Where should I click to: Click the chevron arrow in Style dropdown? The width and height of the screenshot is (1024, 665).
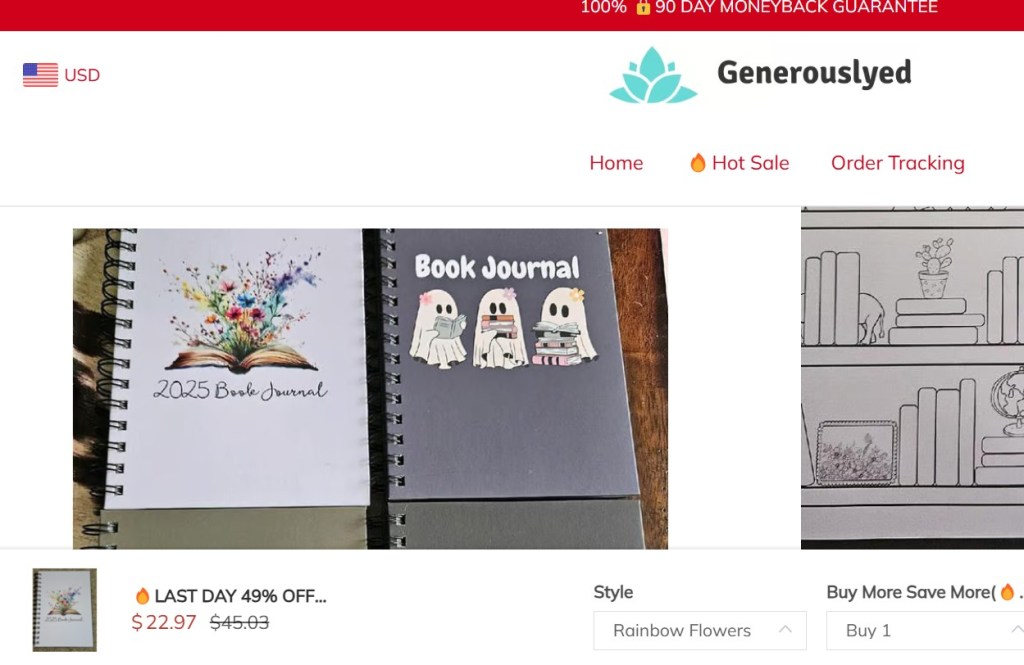785,630
